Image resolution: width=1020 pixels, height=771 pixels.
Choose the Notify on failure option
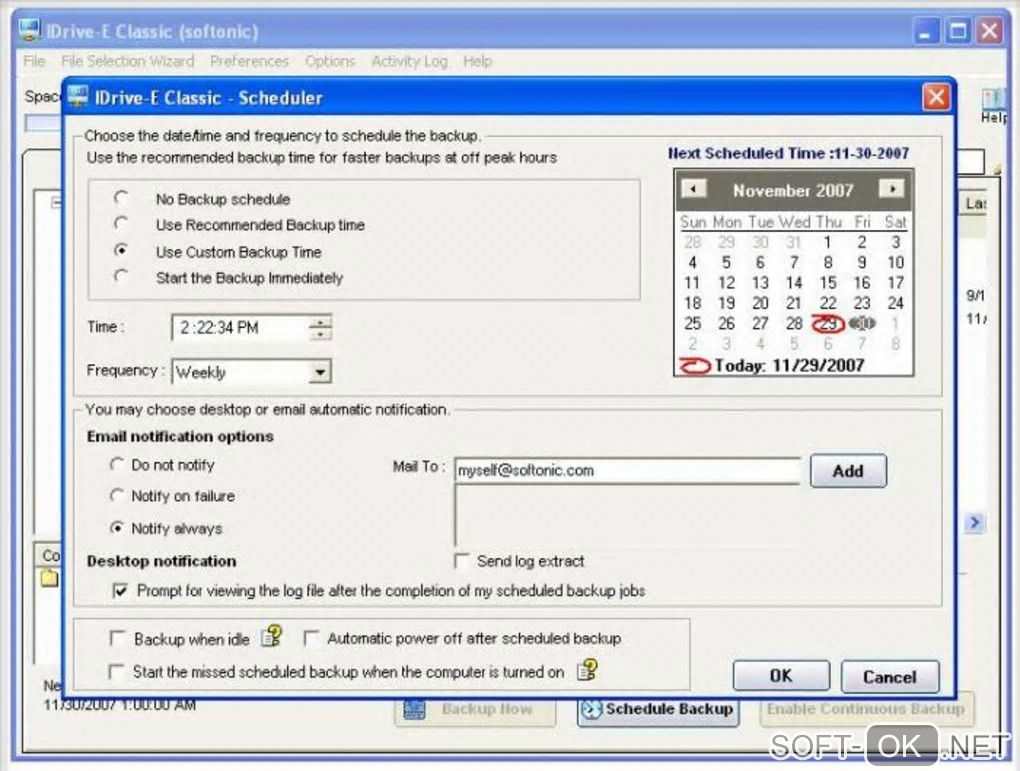click(x=116, y=496)
